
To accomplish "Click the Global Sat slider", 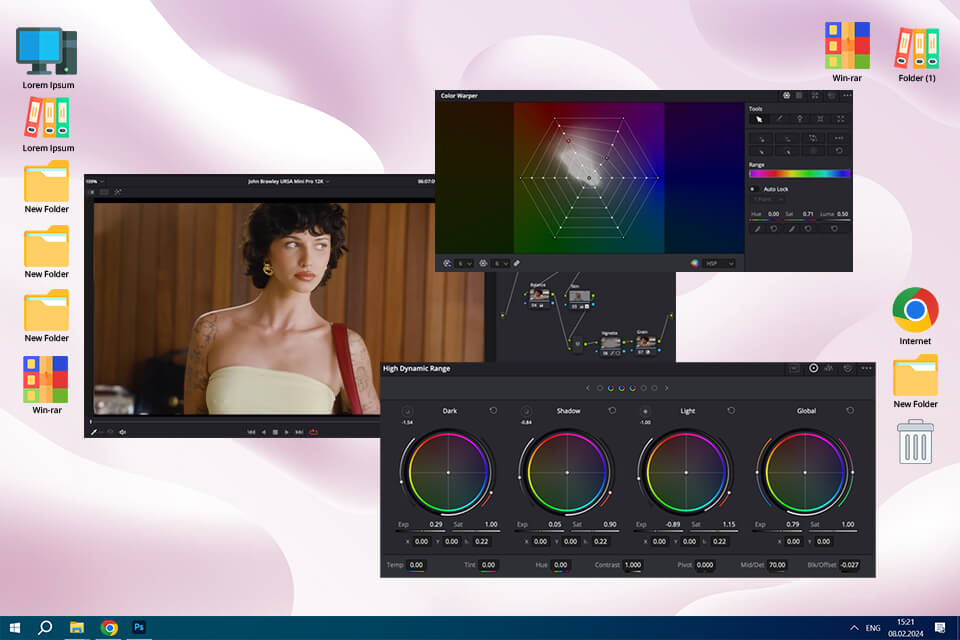I will [x=834, y=531].
